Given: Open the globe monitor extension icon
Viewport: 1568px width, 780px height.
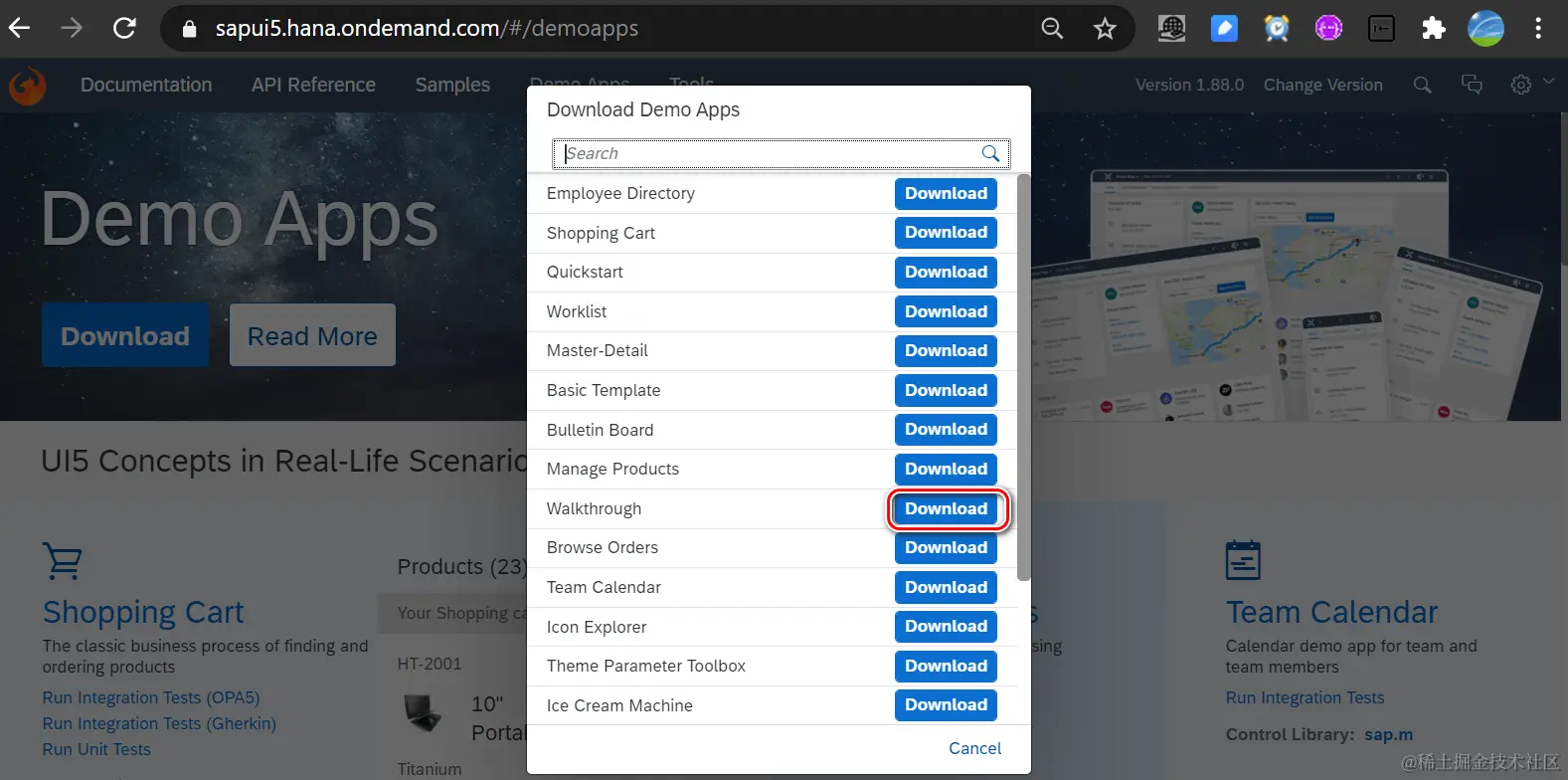Looking at the screenshot, I should 1172,28.
